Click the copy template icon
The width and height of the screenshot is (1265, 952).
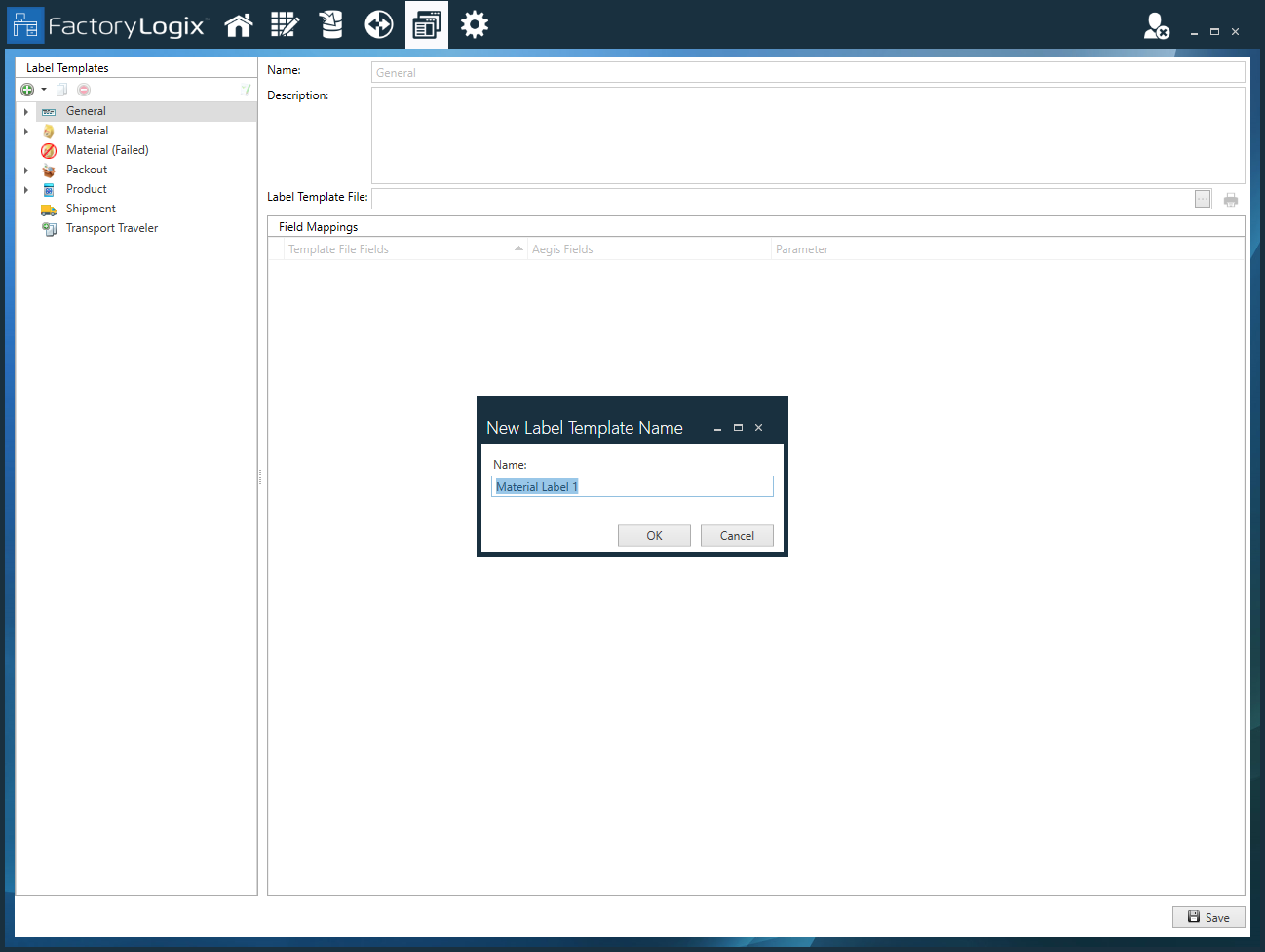pyautogui.click(x=60, y=89)
